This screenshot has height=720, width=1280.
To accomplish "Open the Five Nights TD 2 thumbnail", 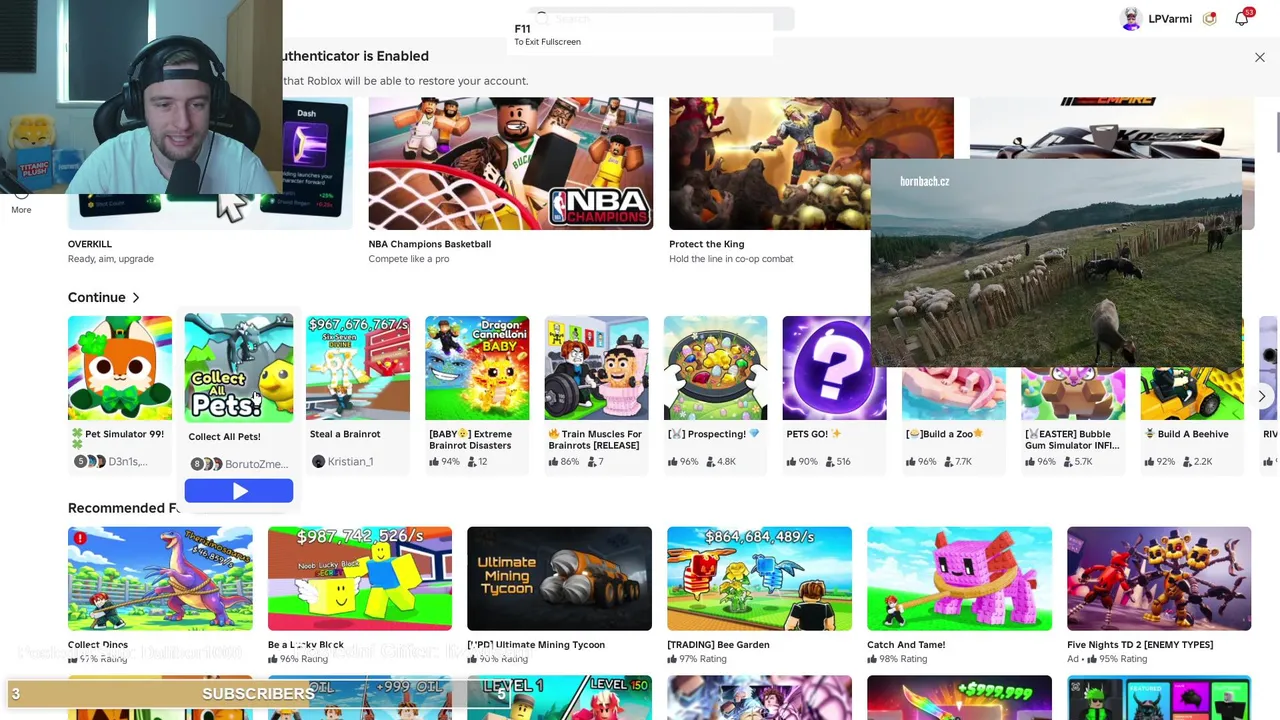I will coord(1159,579).
